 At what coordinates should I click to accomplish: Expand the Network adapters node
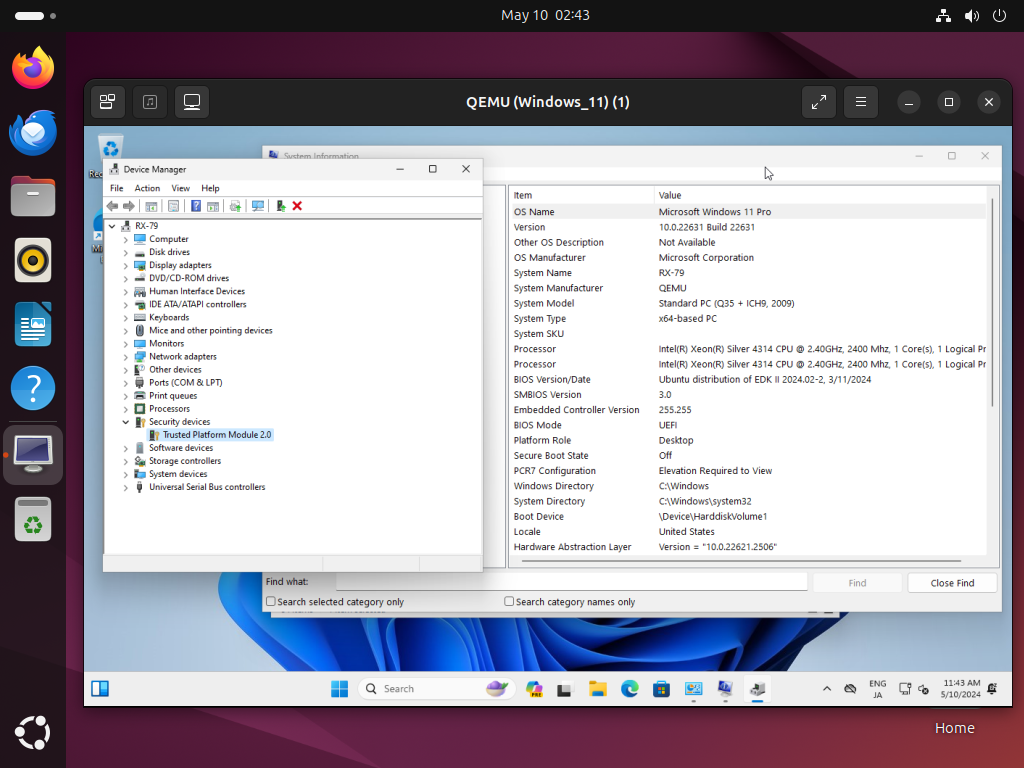pyautogui.click(x=125, y=357)
